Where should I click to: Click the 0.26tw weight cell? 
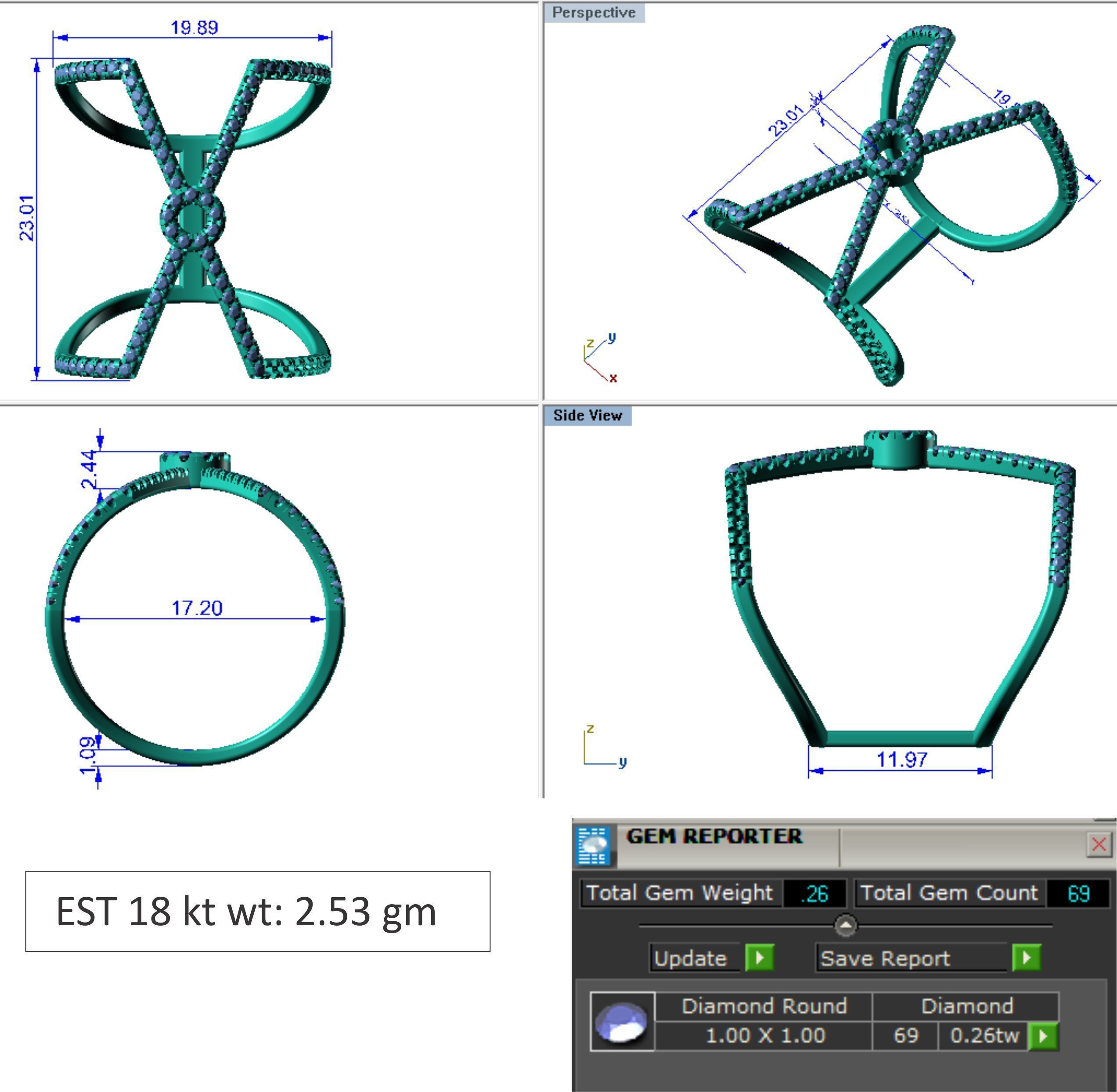984,1036
